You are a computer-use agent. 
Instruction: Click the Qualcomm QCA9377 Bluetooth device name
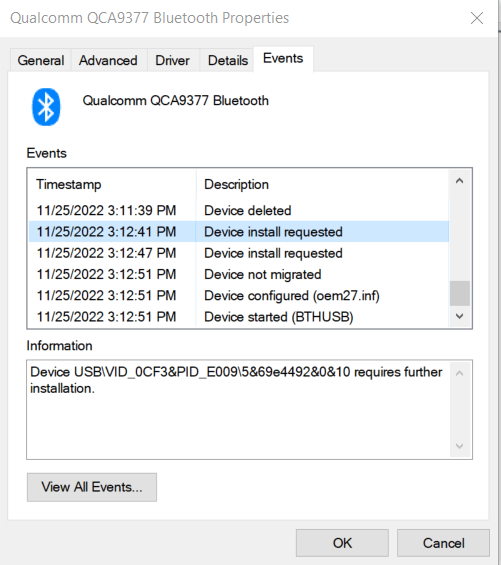pyautogui.click(x=176, y=101)
